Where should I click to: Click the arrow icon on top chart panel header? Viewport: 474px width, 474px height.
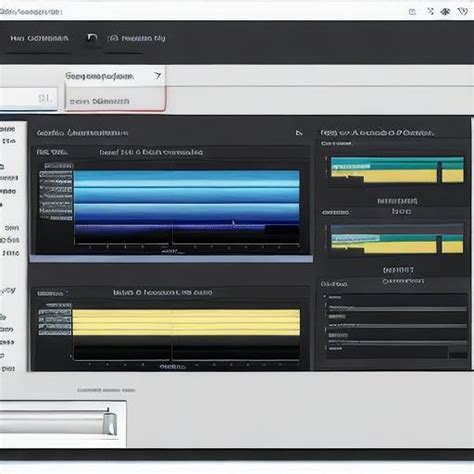coord(299,133)
